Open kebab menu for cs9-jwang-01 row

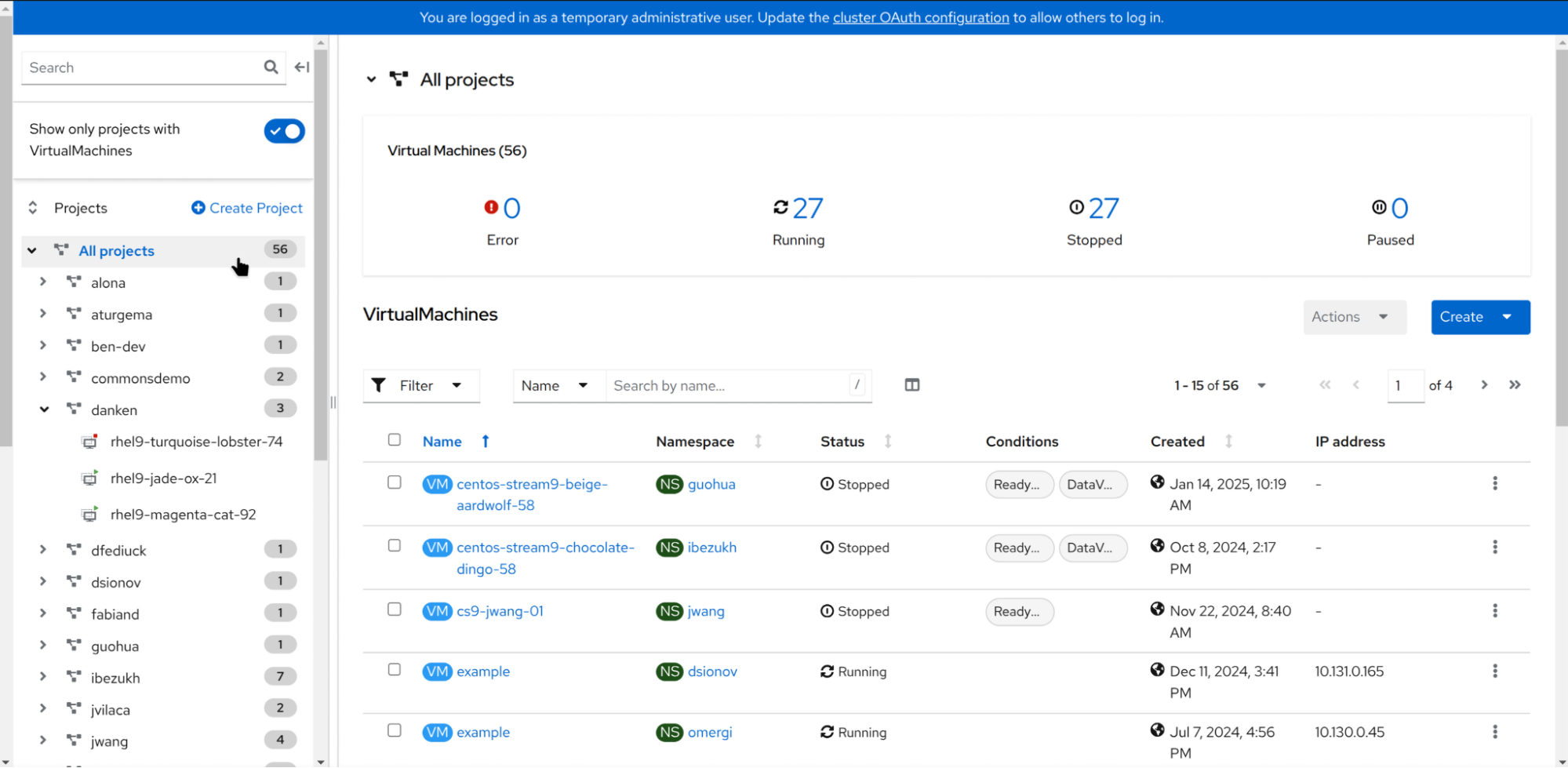1494,611
